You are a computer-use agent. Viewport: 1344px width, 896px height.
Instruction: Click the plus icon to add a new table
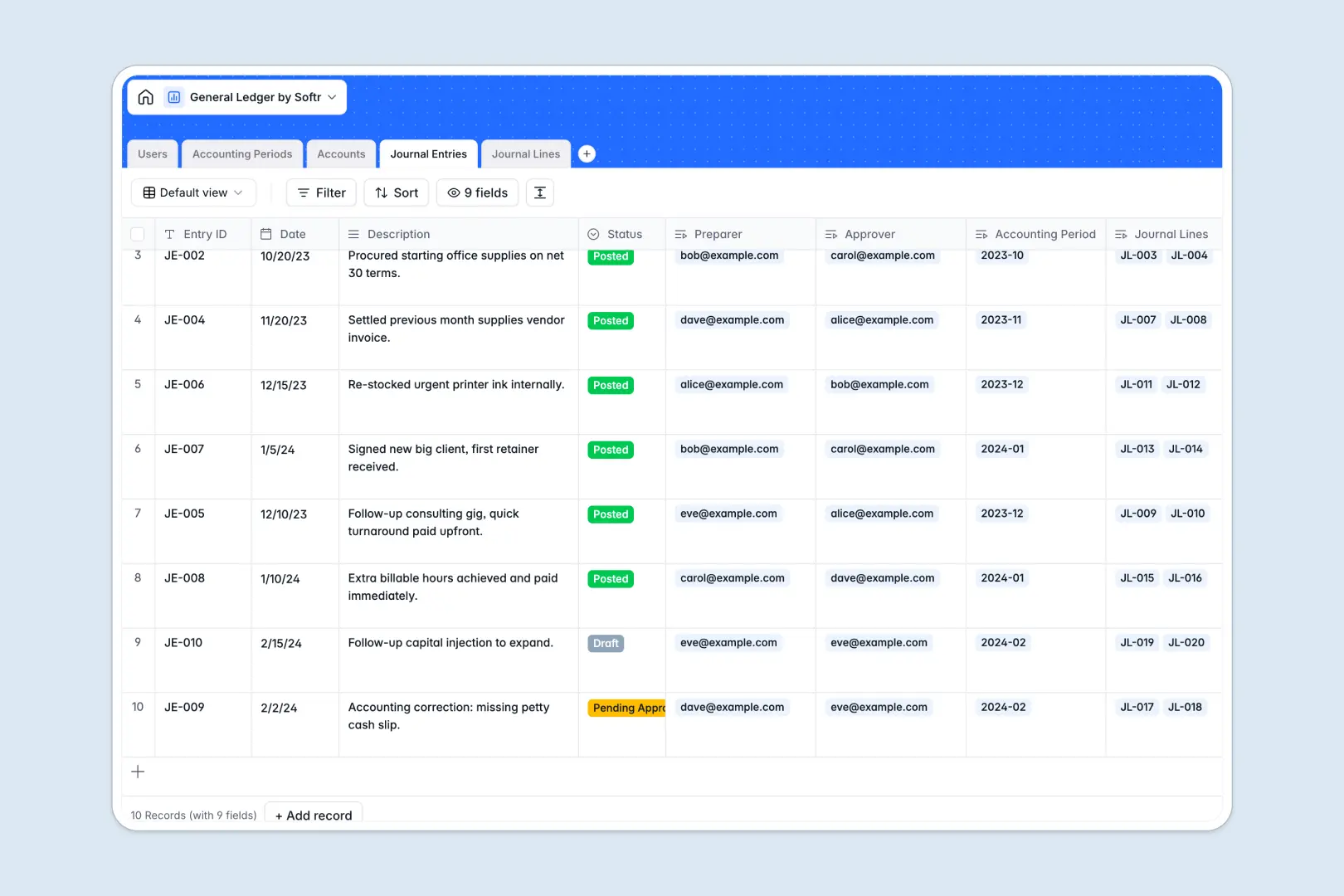(x=587, y=153)
